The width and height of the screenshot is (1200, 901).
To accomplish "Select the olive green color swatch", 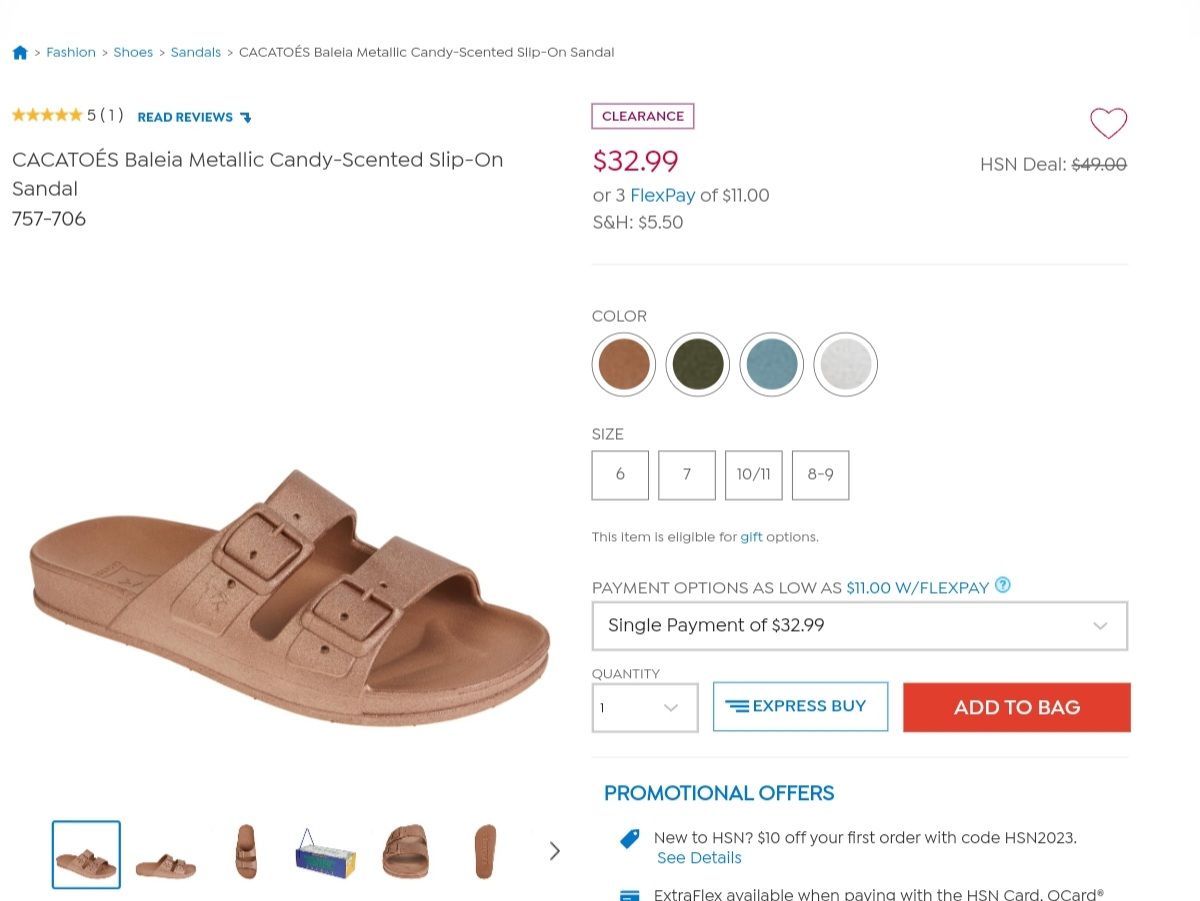I will (x=697, y=364).
